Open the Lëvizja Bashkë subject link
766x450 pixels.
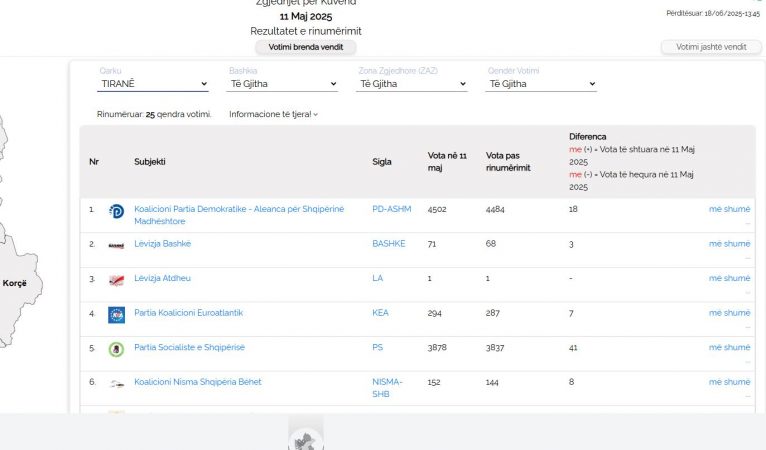pyautogui.click(x=163, y=244)
